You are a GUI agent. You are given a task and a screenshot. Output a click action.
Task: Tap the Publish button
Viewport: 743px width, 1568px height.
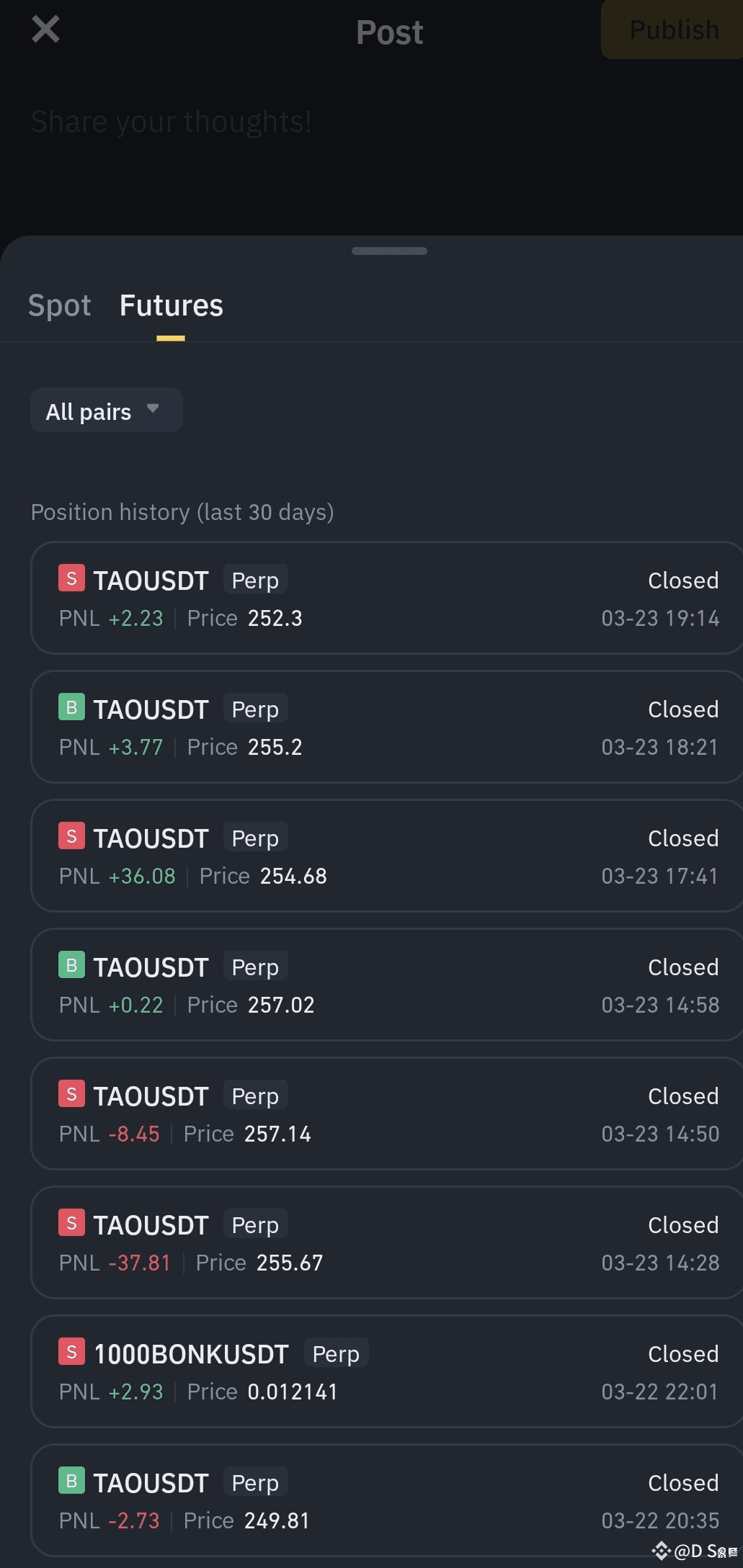673,30
